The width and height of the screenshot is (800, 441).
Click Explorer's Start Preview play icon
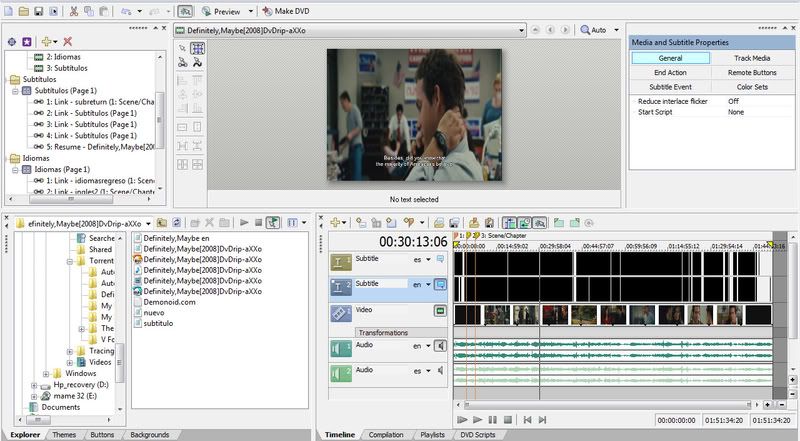pos(244,223)
